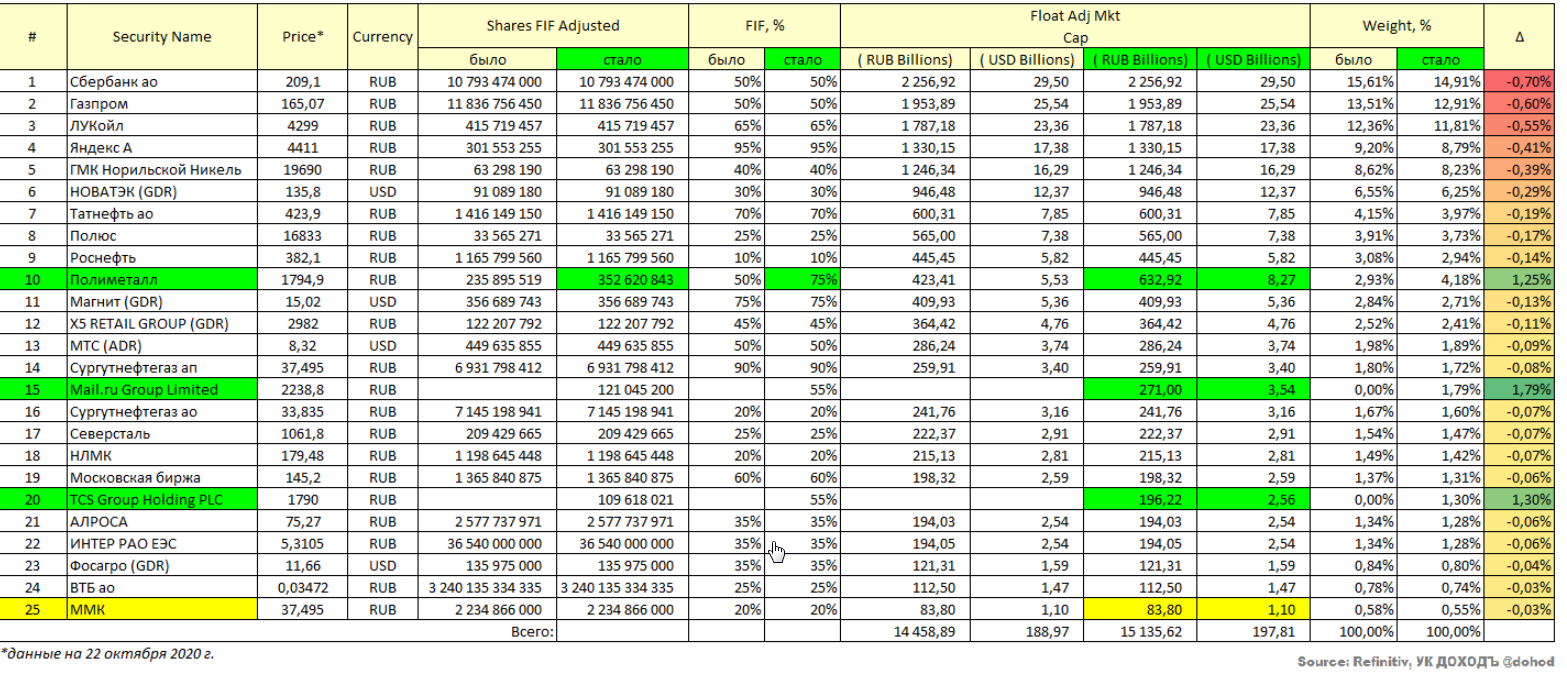Click X5 RETAIL GROUP (GDR) cell
Screen dimensions: 1567x689
point(161,323)
